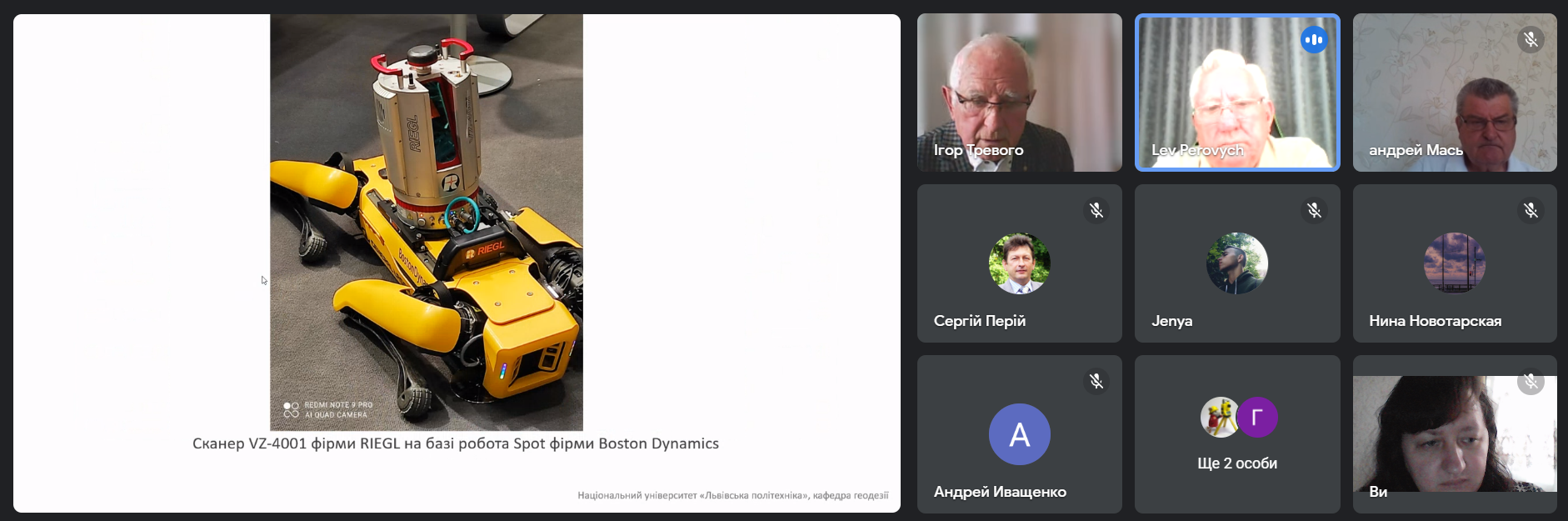Click Нина Новотарская's muted microphone icon
The width and height of the screenshot is (1568, 521).
(x=1531, y=210)
